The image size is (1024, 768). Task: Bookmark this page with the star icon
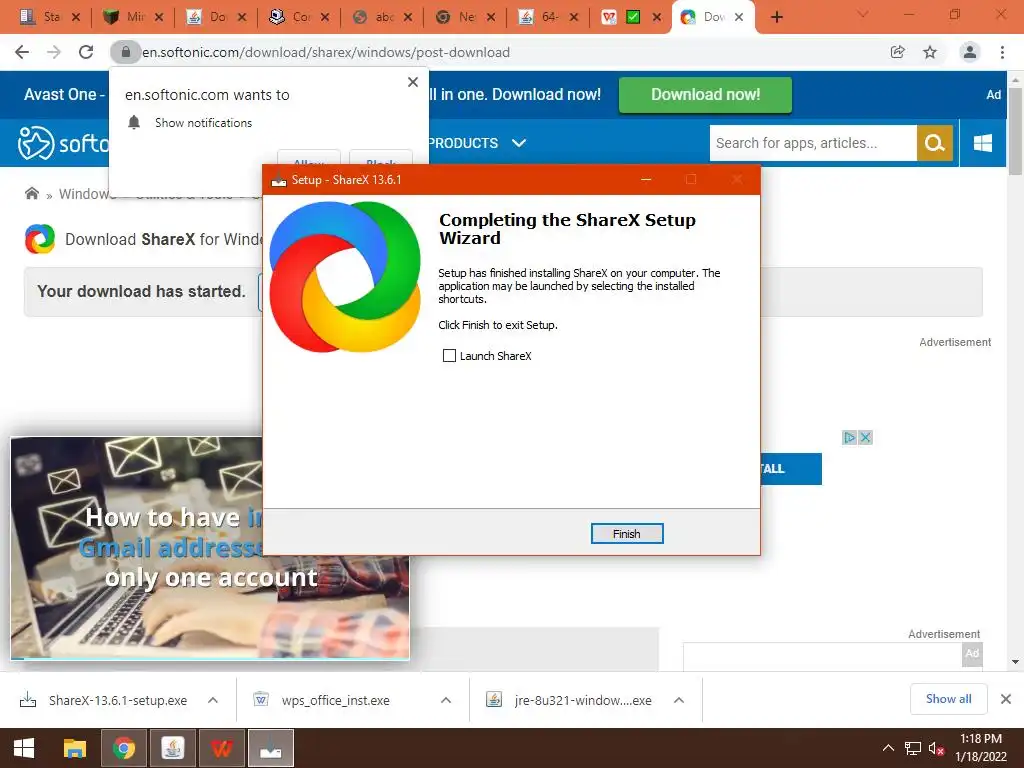tap(930, 52)
